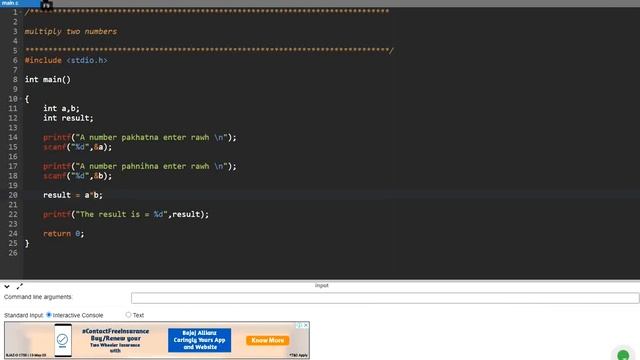Click 'The result is' printf line 22

pyautogui.click(x=126, y=214)
